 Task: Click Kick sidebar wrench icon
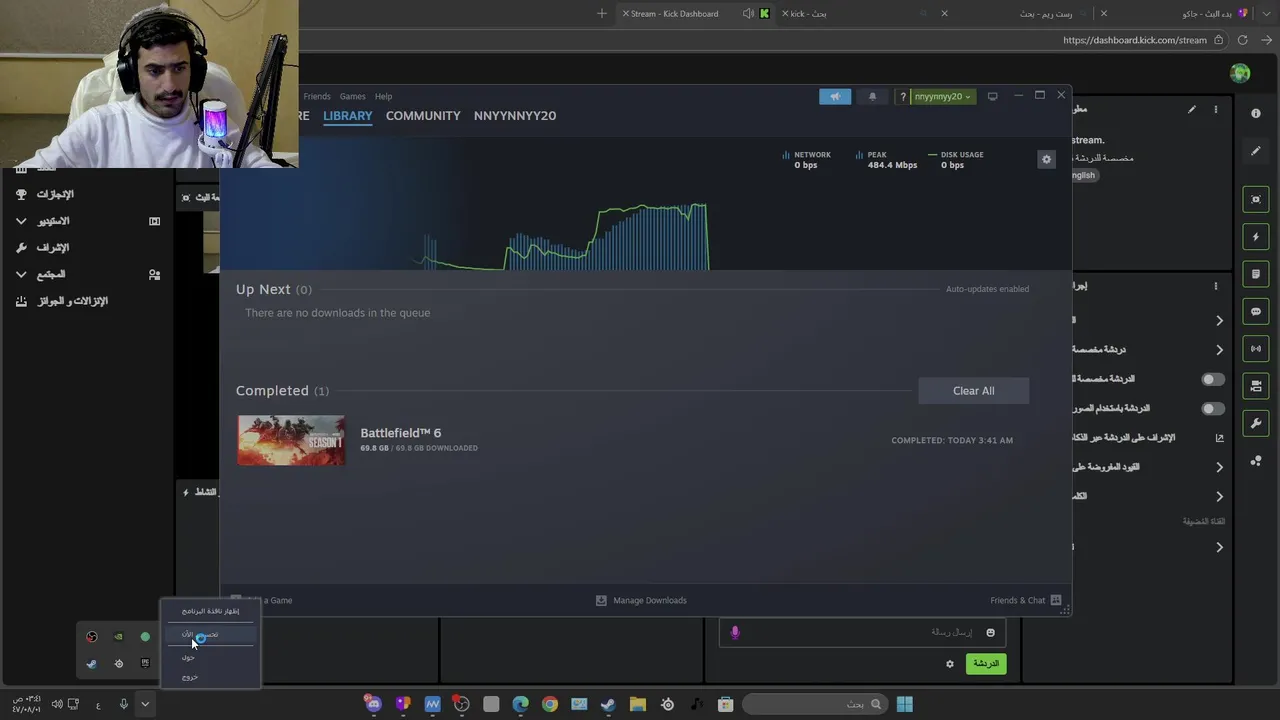pos(1256,423)
